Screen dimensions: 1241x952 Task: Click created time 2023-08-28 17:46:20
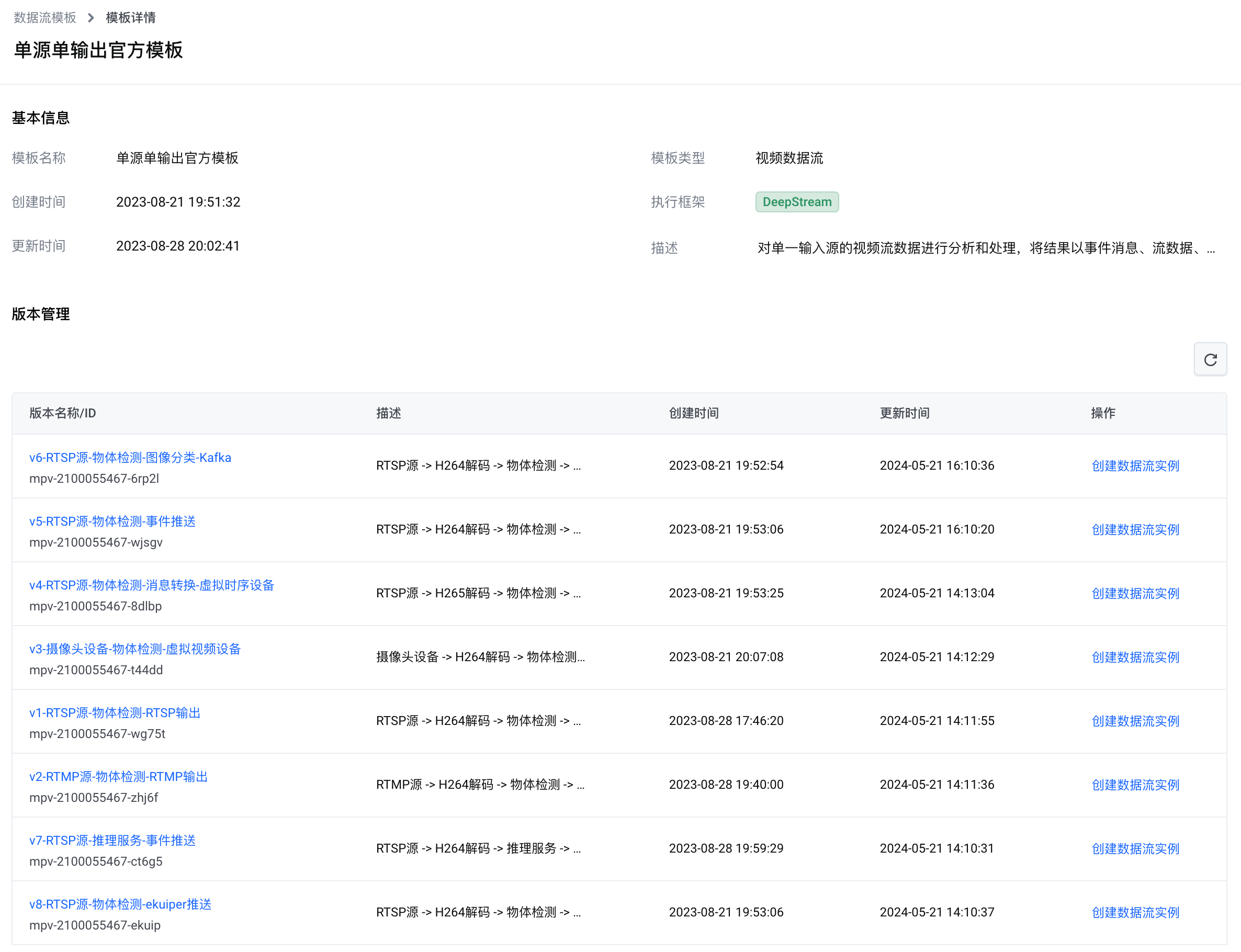[x=726, y=721]
